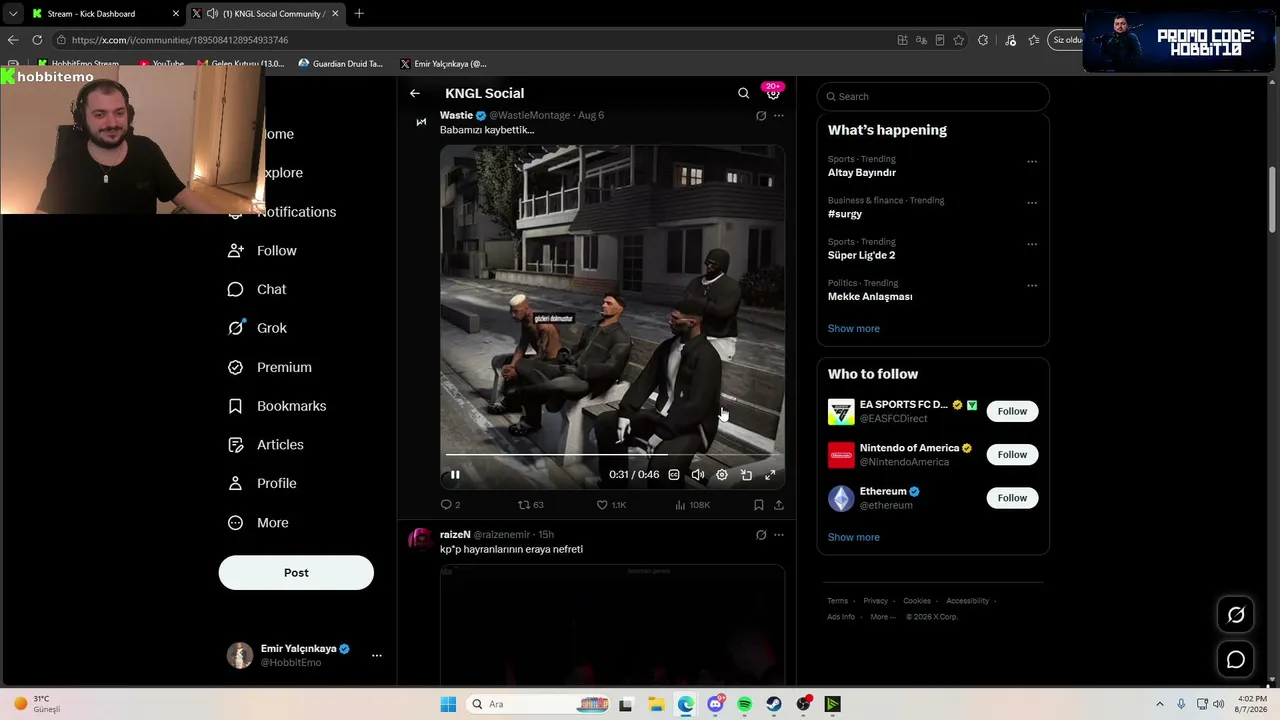Reload the current page

[37, 40]
